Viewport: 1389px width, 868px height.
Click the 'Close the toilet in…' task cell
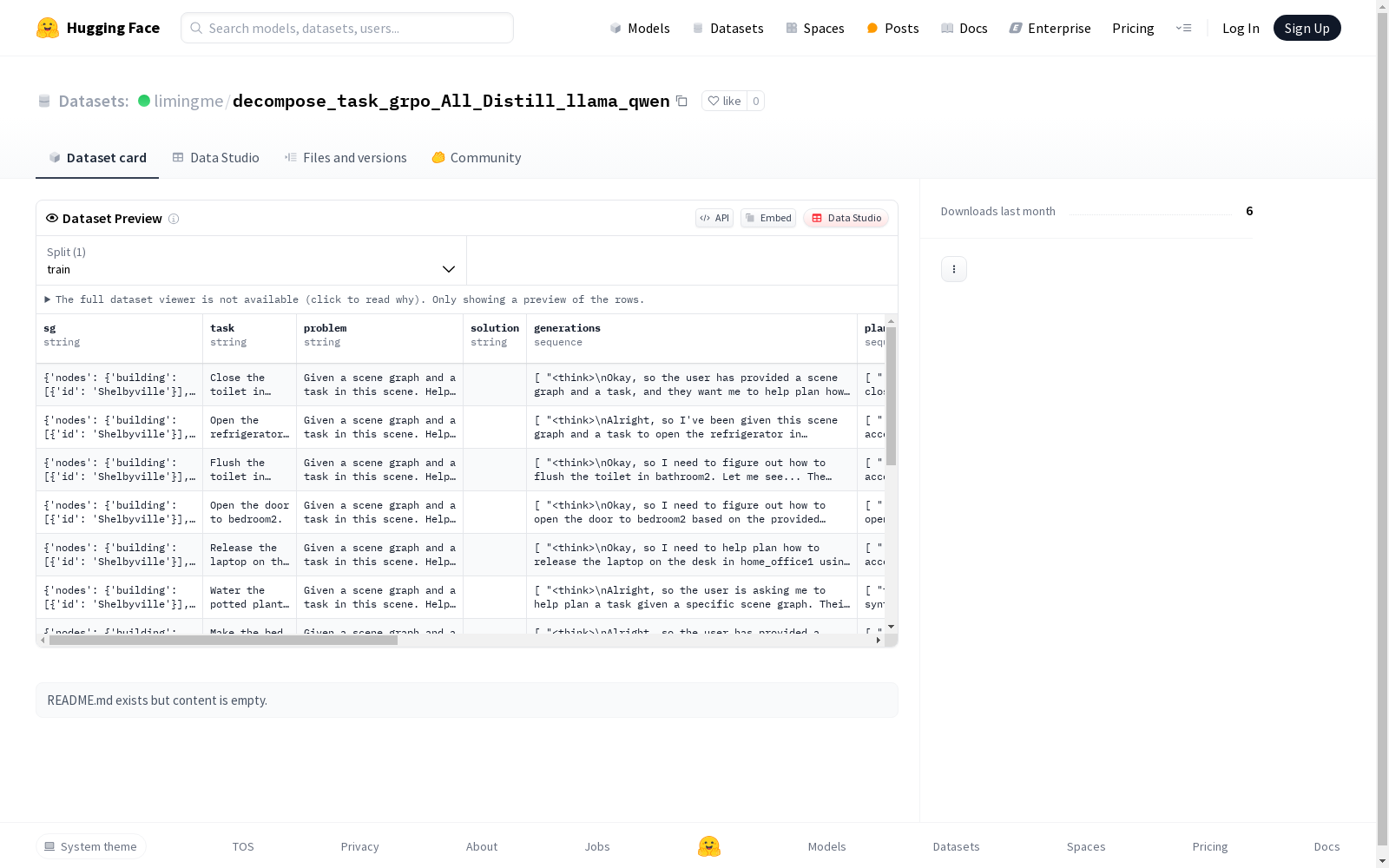250,385
